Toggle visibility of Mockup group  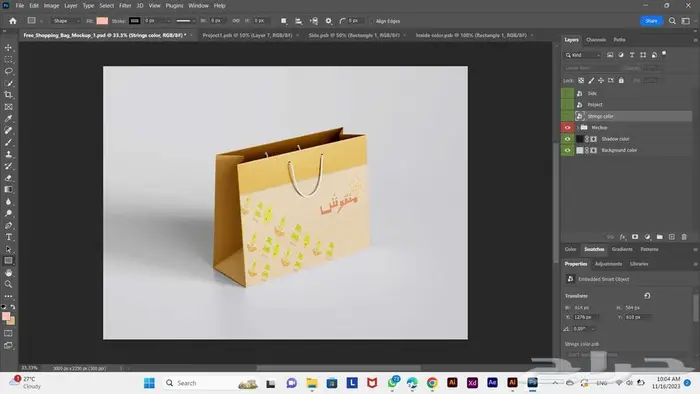tap(567, 128)
